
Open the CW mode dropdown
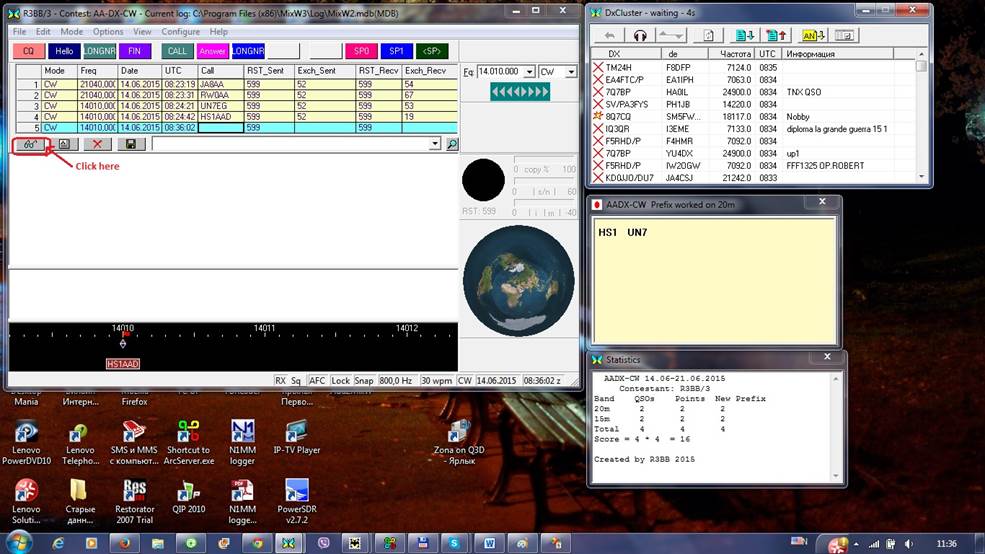click(x=571, y=72)
